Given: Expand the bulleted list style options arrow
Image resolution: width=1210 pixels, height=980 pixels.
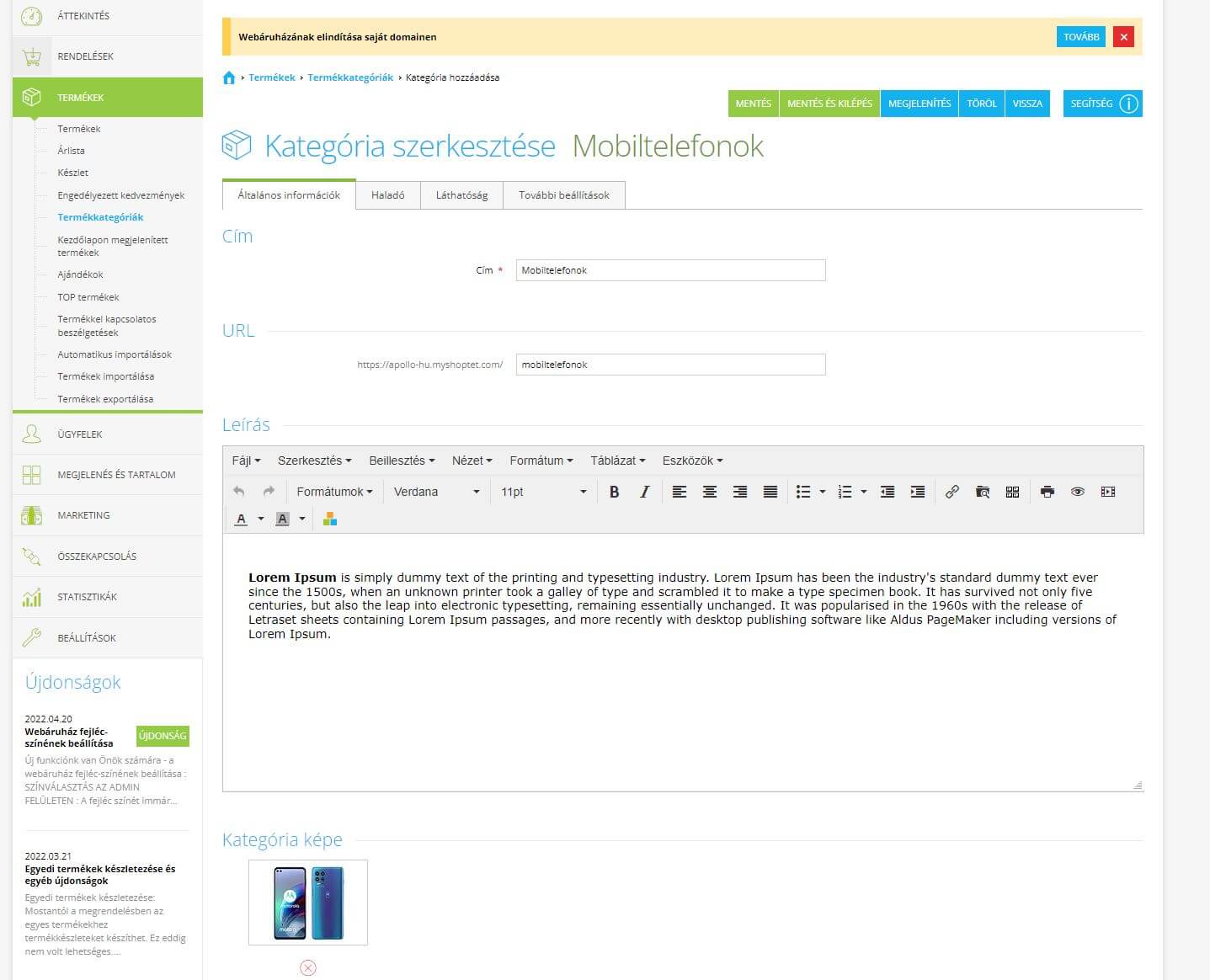Looking at the screenshot, I should 823,492.
